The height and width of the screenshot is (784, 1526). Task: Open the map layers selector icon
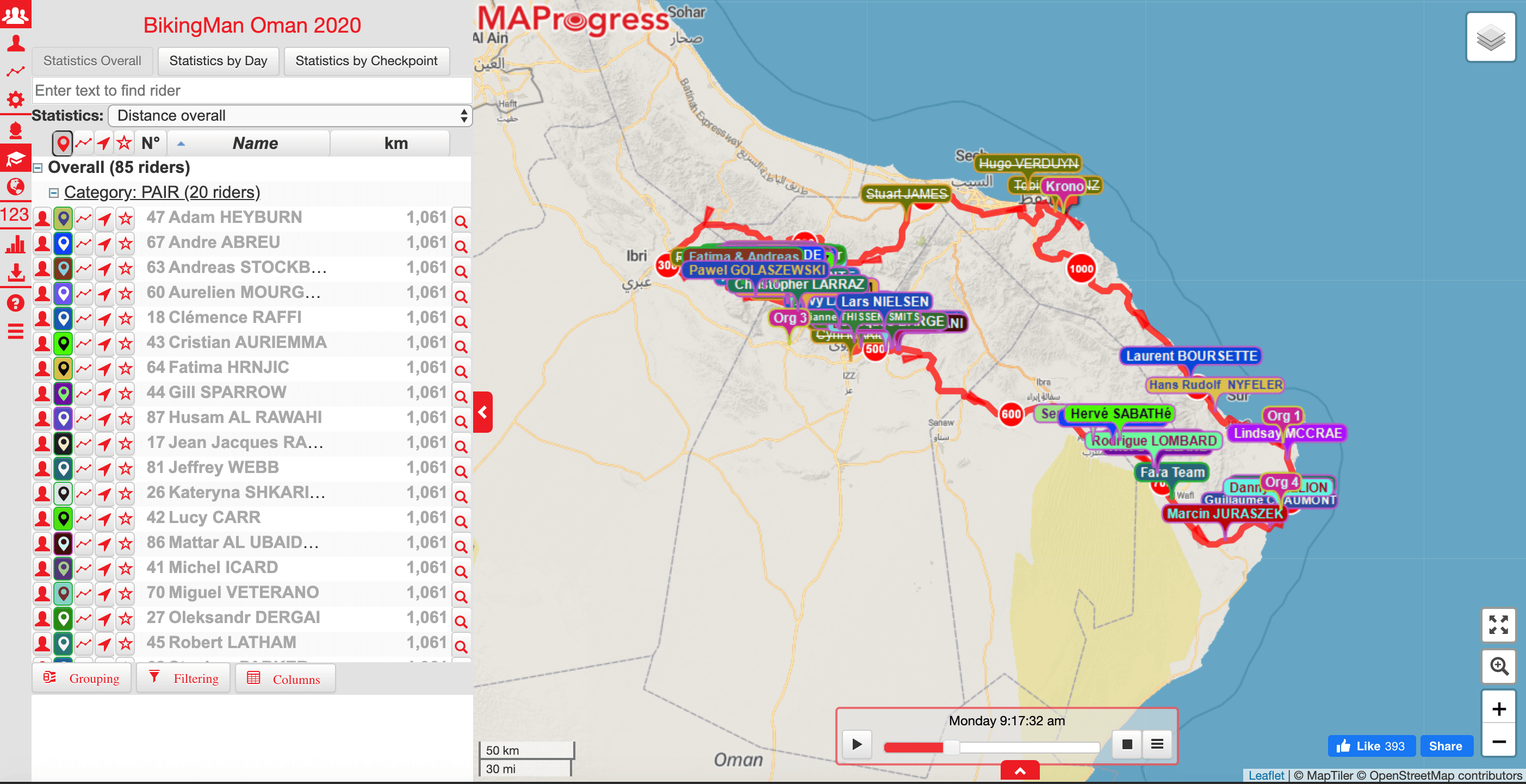[1490, 38]
